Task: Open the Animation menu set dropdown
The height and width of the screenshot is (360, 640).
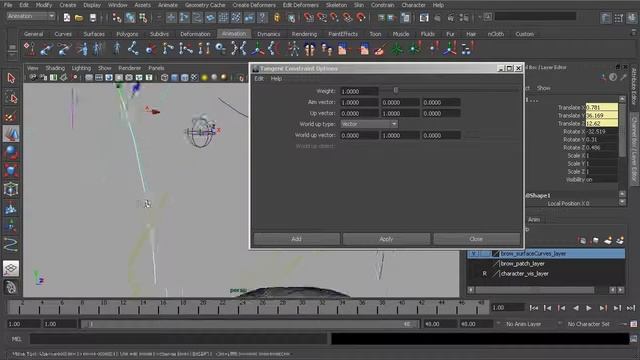Action: pos(31,16)
